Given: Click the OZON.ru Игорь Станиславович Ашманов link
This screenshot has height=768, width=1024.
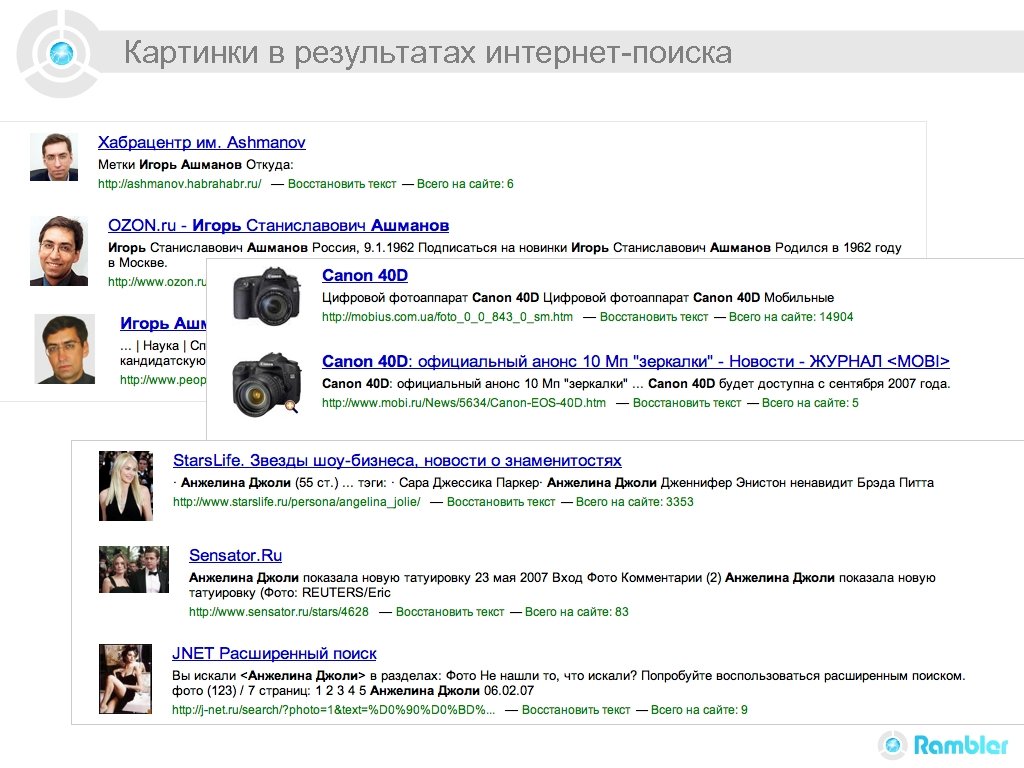Looking at the screenshot, I should click(278, 225).
